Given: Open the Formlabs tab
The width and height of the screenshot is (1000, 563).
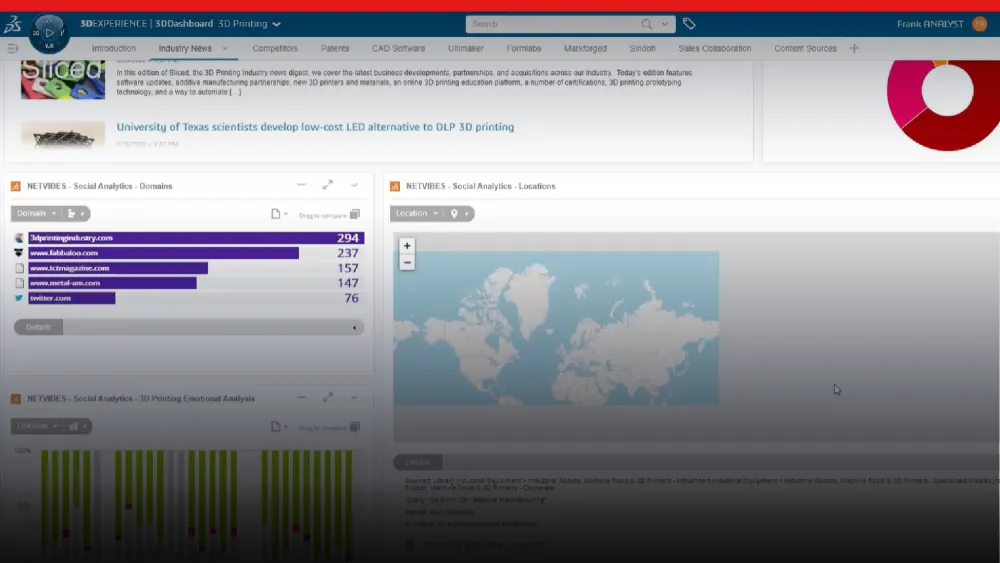Looking at the screenshot, I should pyautogui.click(x=524, y=48).
